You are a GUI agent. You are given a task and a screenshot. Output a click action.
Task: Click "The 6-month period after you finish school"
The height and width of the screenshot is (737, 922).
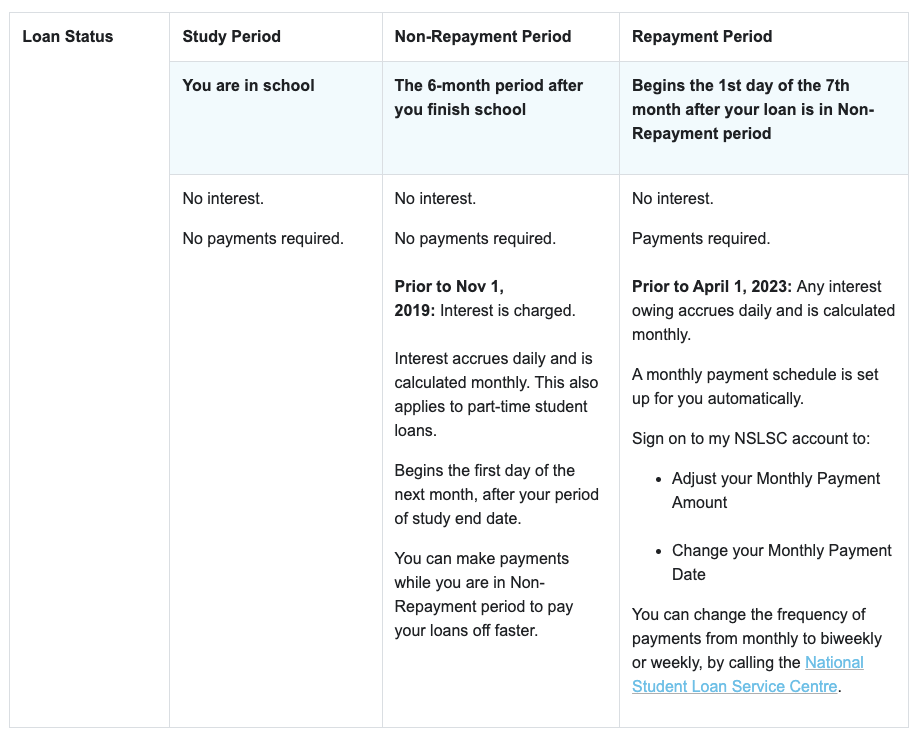tap(488, 98)
